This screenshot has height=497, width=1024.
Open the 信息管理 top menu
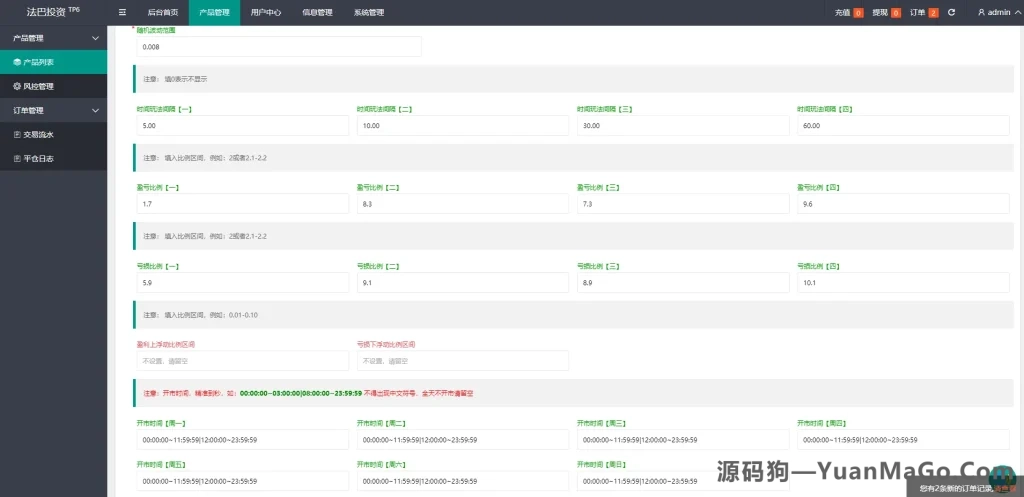pyautogui.click(x=317, y=13)
